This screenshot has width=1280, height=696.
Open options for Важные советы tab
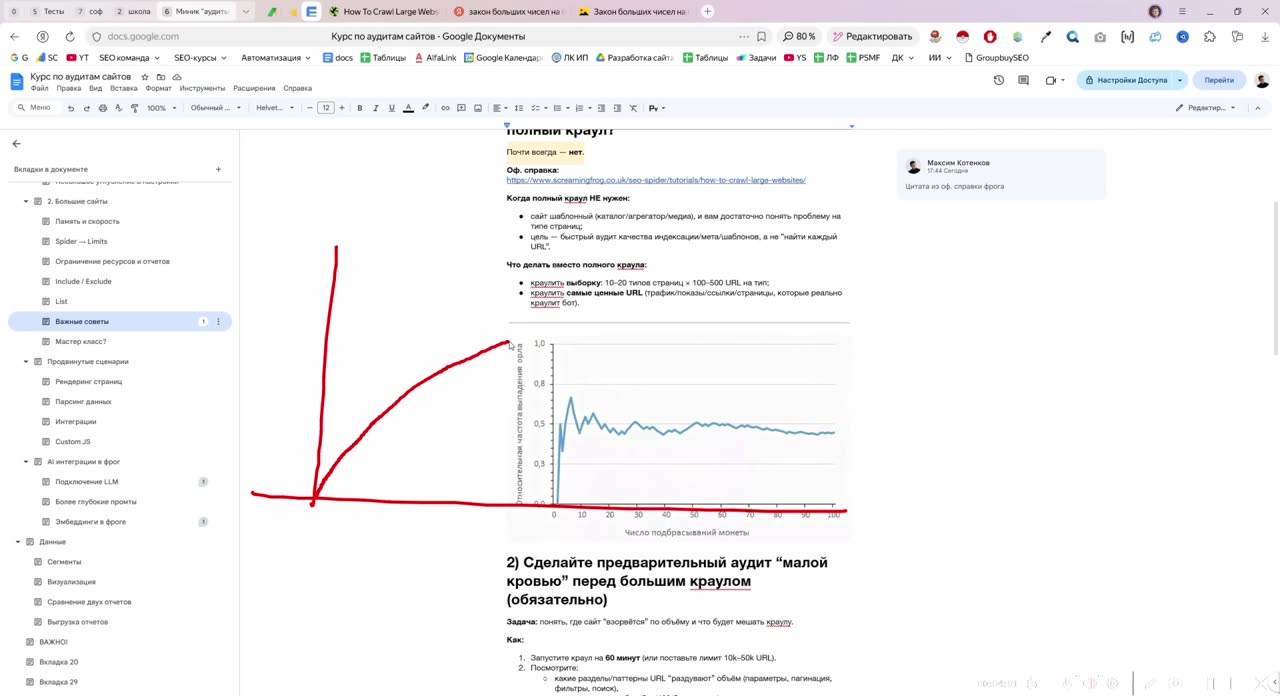click(218, 321)
